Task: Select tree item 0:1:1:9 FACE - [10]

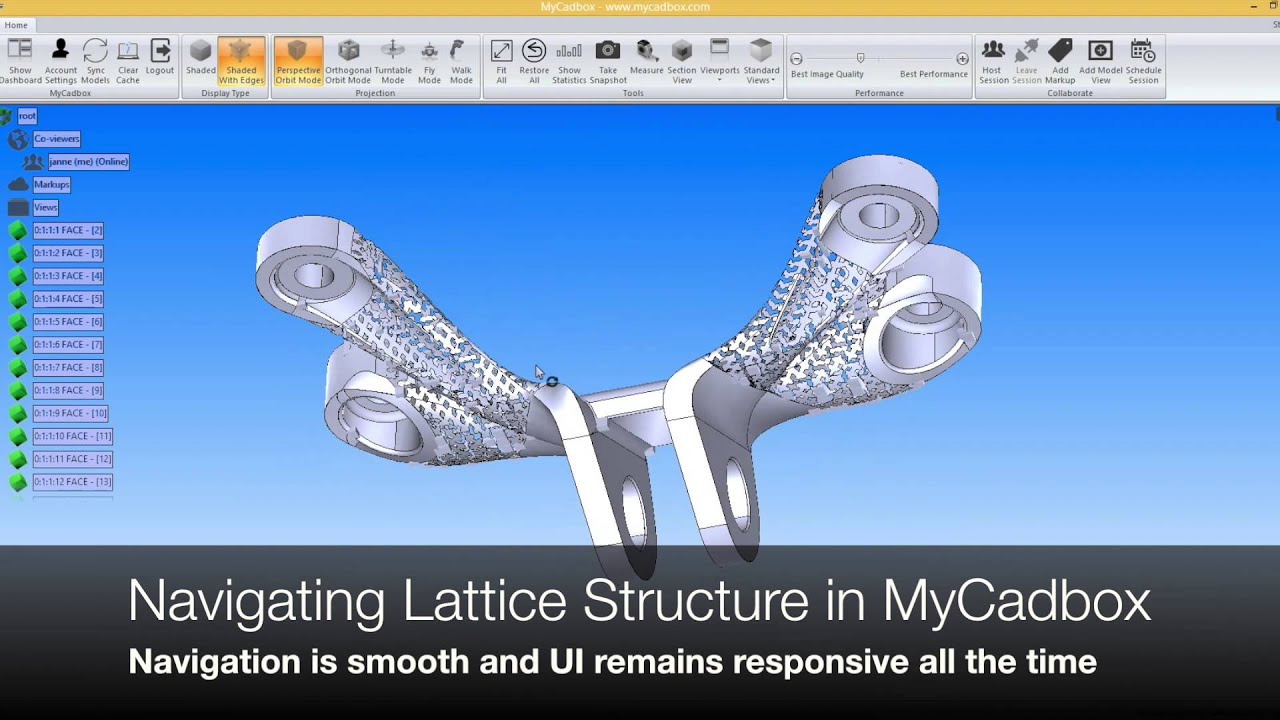Action: [x=70, y=414]
